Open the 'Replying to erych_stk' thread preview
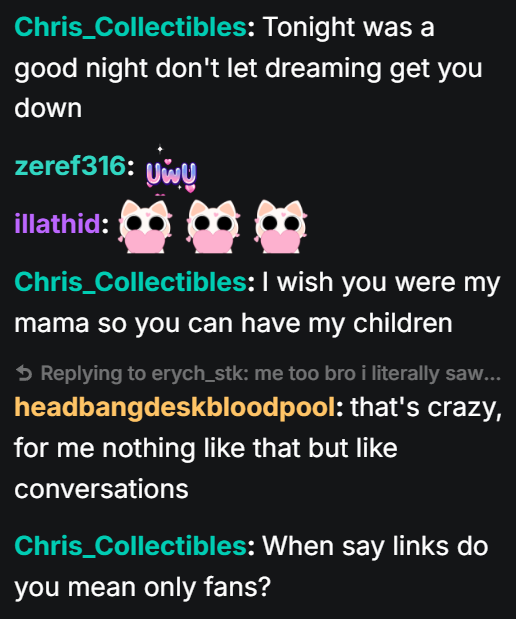516x619 pixels. coord(258,373)
